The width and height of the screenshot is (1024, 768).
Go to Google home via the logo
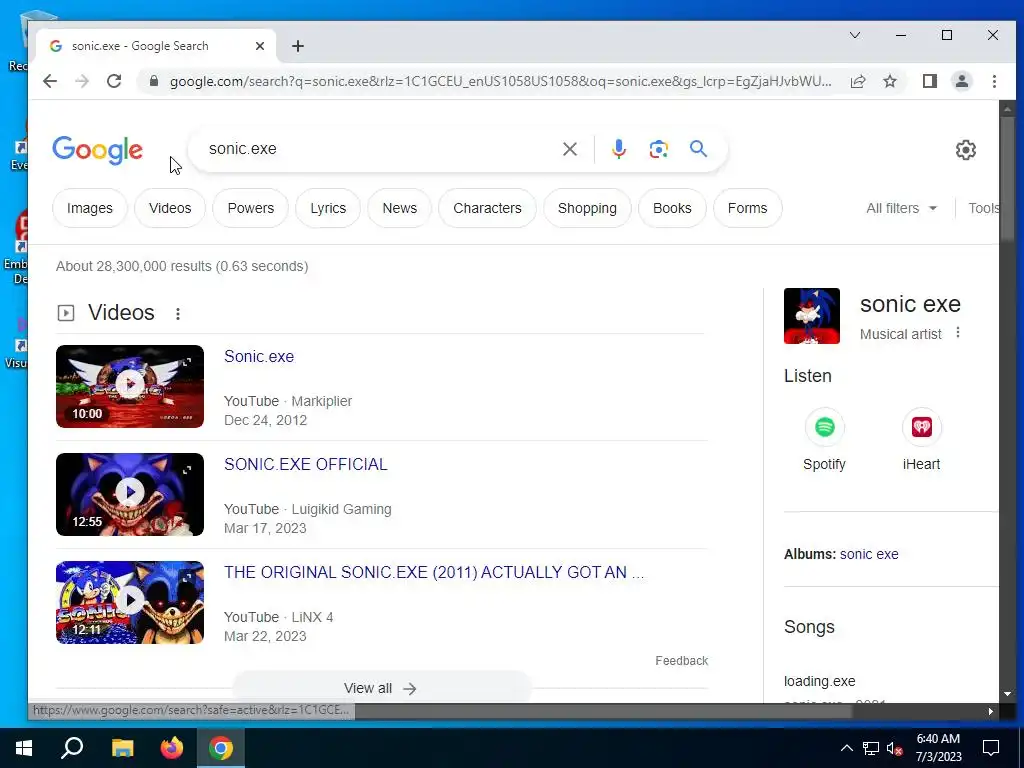point(97,150)
